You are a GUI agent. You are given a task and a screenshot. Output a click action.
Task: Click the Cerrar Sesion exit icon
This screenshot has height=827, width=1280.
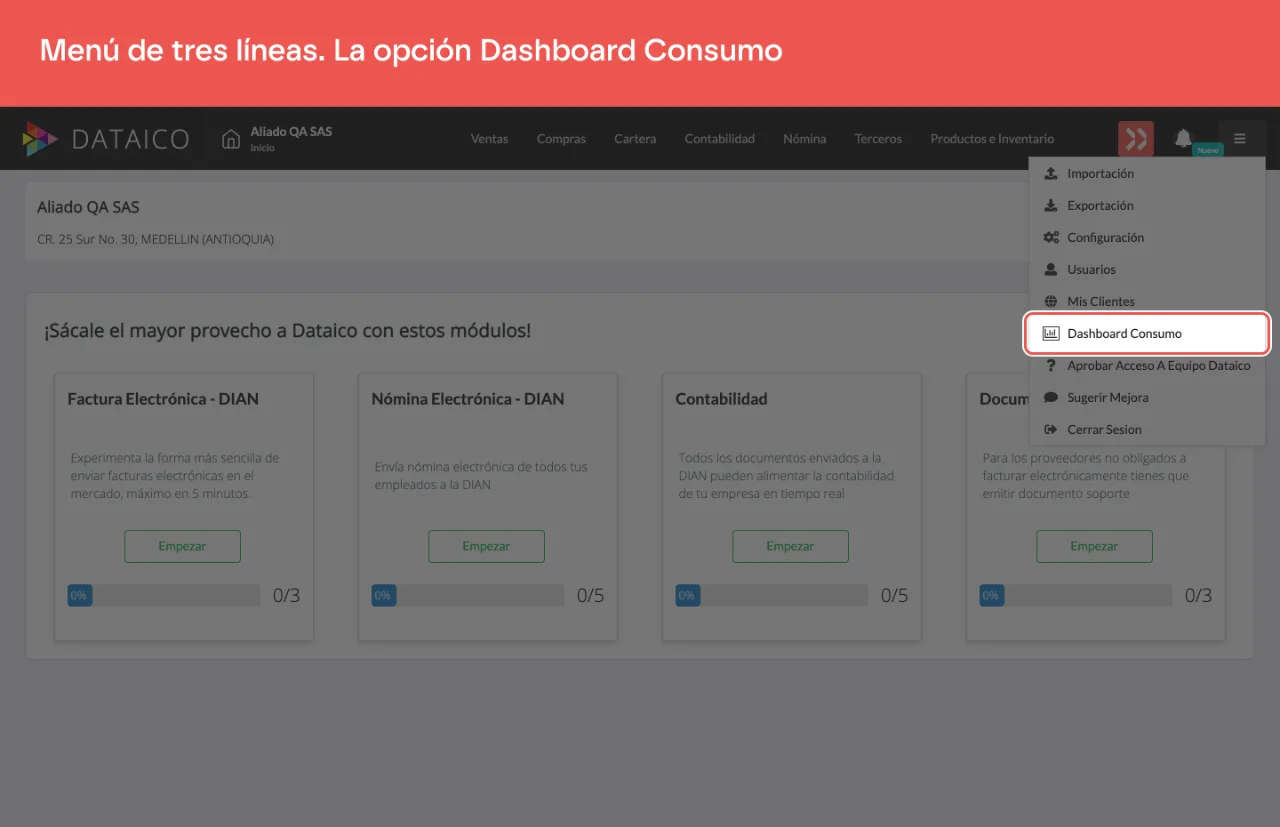(x=1051, y=429)
